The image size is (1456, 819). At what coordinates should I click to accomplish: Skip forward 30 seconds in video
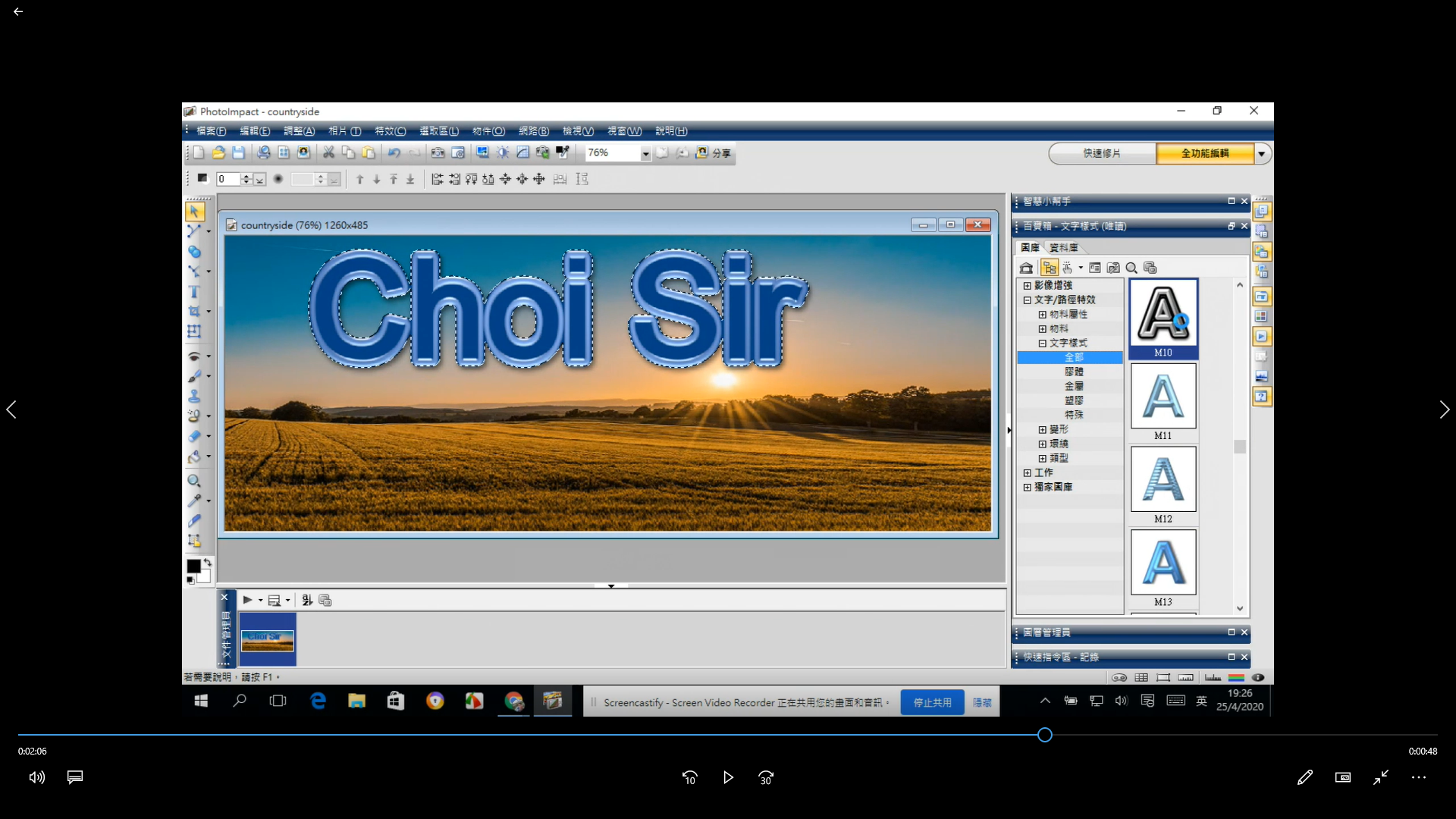pos(766,777)
